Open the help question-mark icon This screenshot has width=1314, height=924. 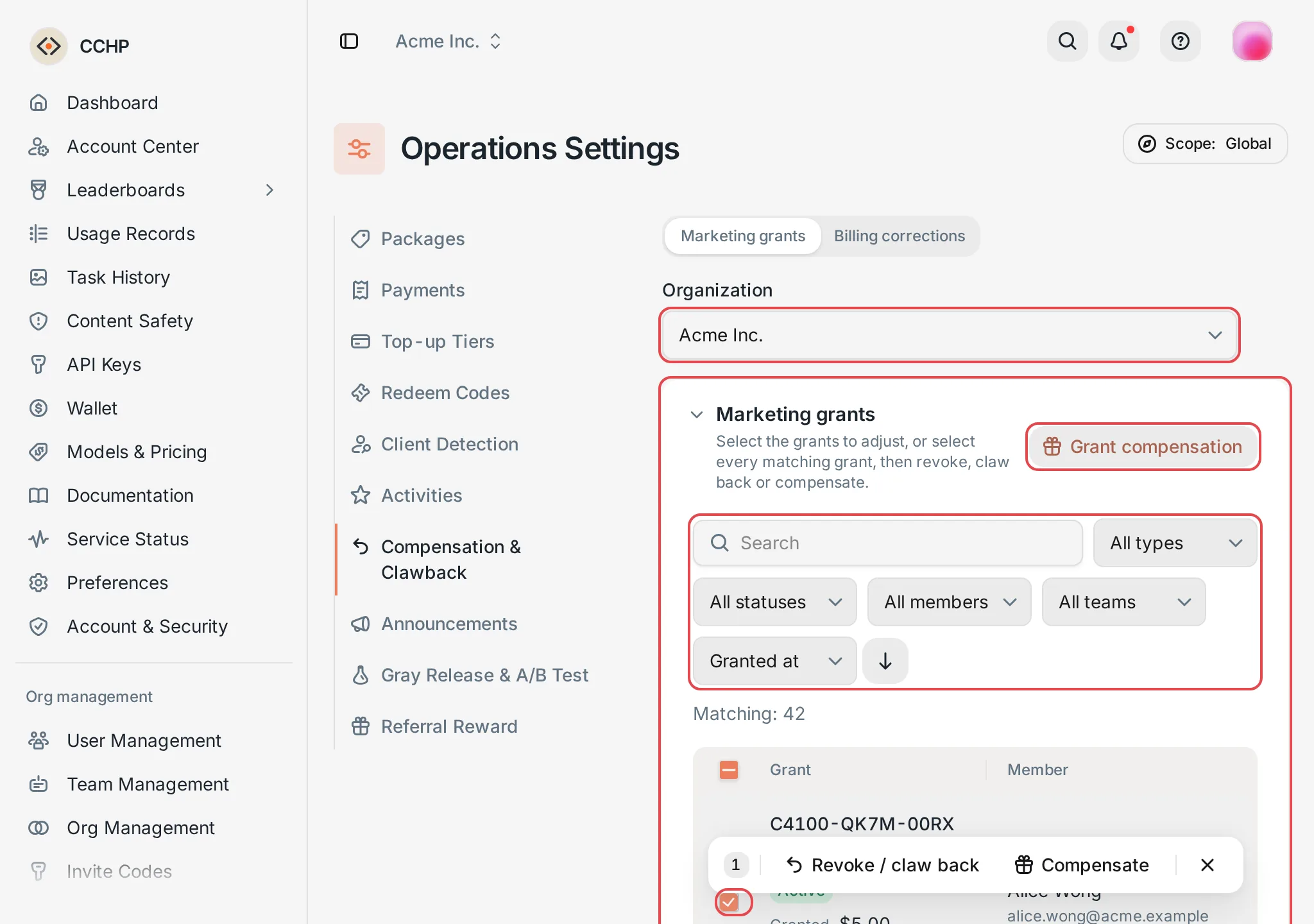(x=1181, y=41)
